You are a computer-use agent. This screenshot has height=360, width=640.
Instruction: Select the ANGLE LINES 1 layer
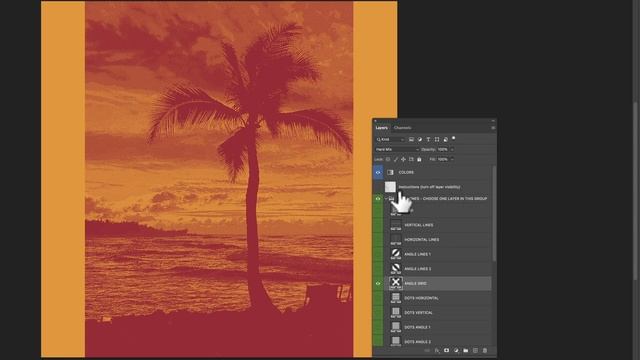point(417,254)
